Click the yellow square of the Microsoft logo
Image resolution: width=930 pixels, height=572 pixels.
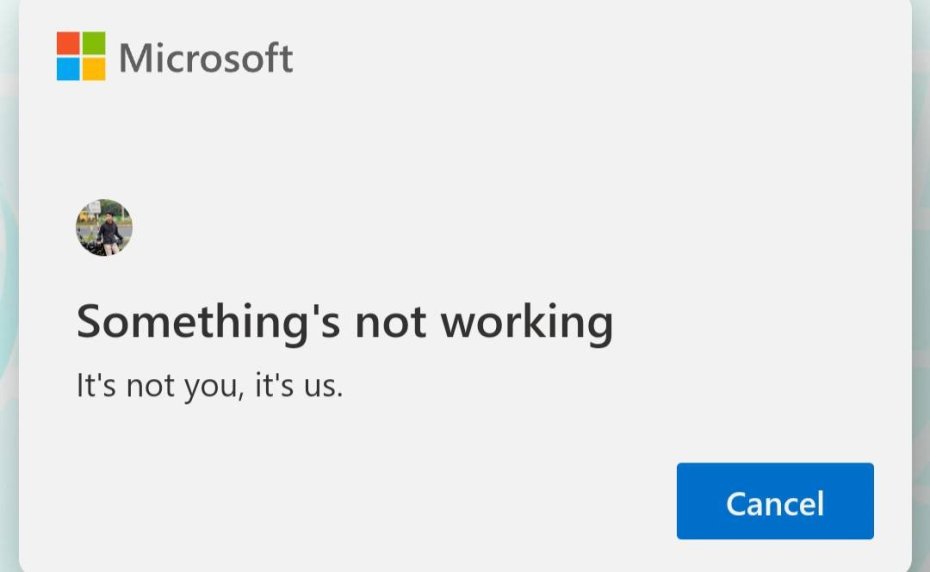pyautogui.click(x=94, y=69)
